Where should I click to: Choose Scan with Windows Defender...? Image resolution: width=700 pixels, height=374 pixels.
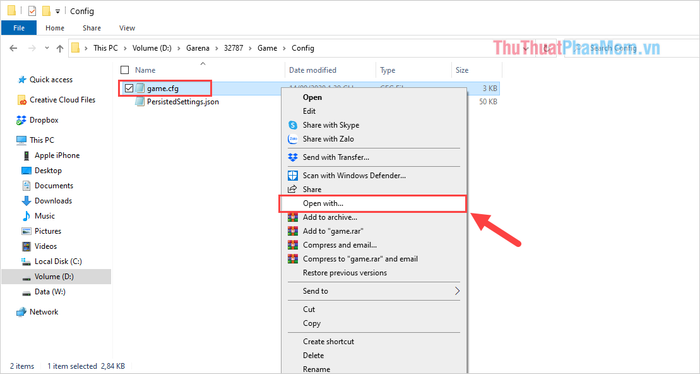tap(354, 175)
